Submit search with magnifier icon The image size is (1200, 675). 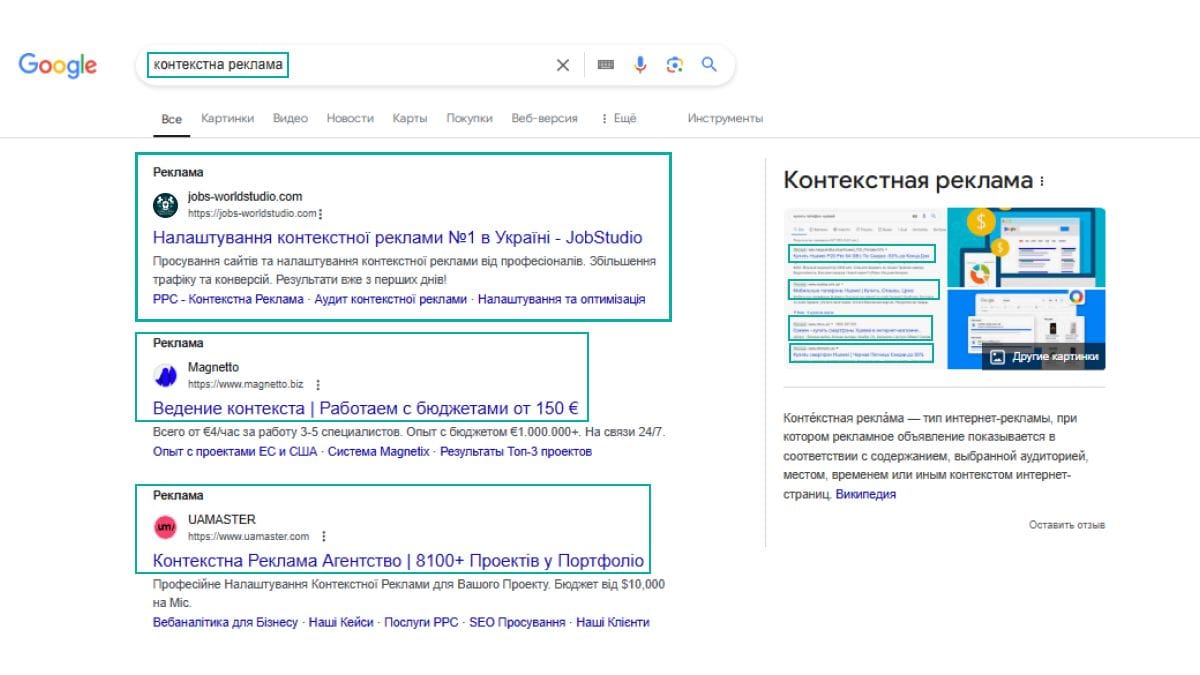[709, 65]
